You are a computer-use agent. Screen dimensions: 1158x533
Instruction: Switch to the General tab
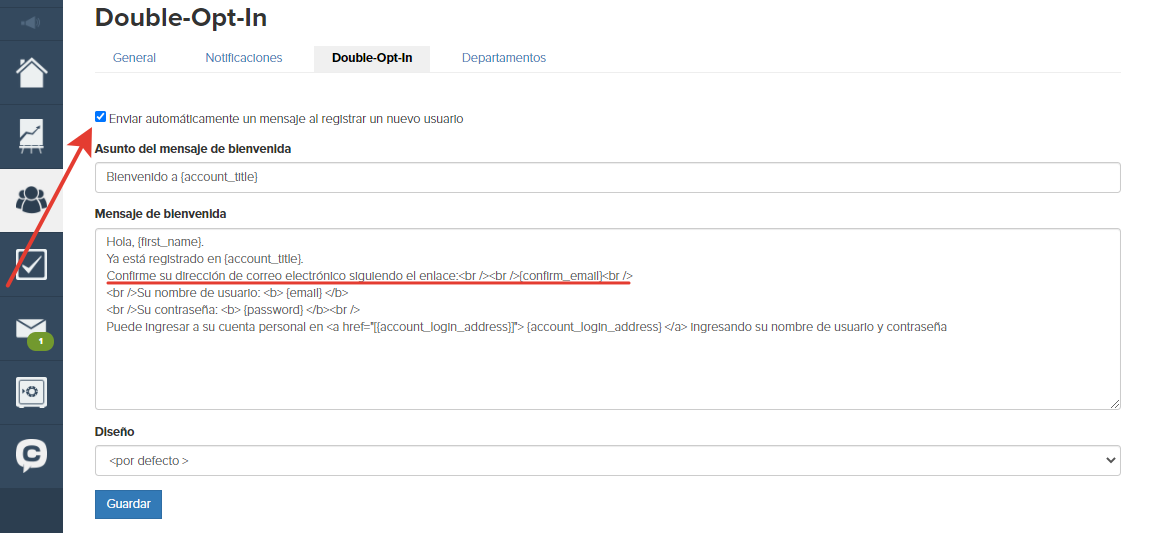tap(134, 58)
